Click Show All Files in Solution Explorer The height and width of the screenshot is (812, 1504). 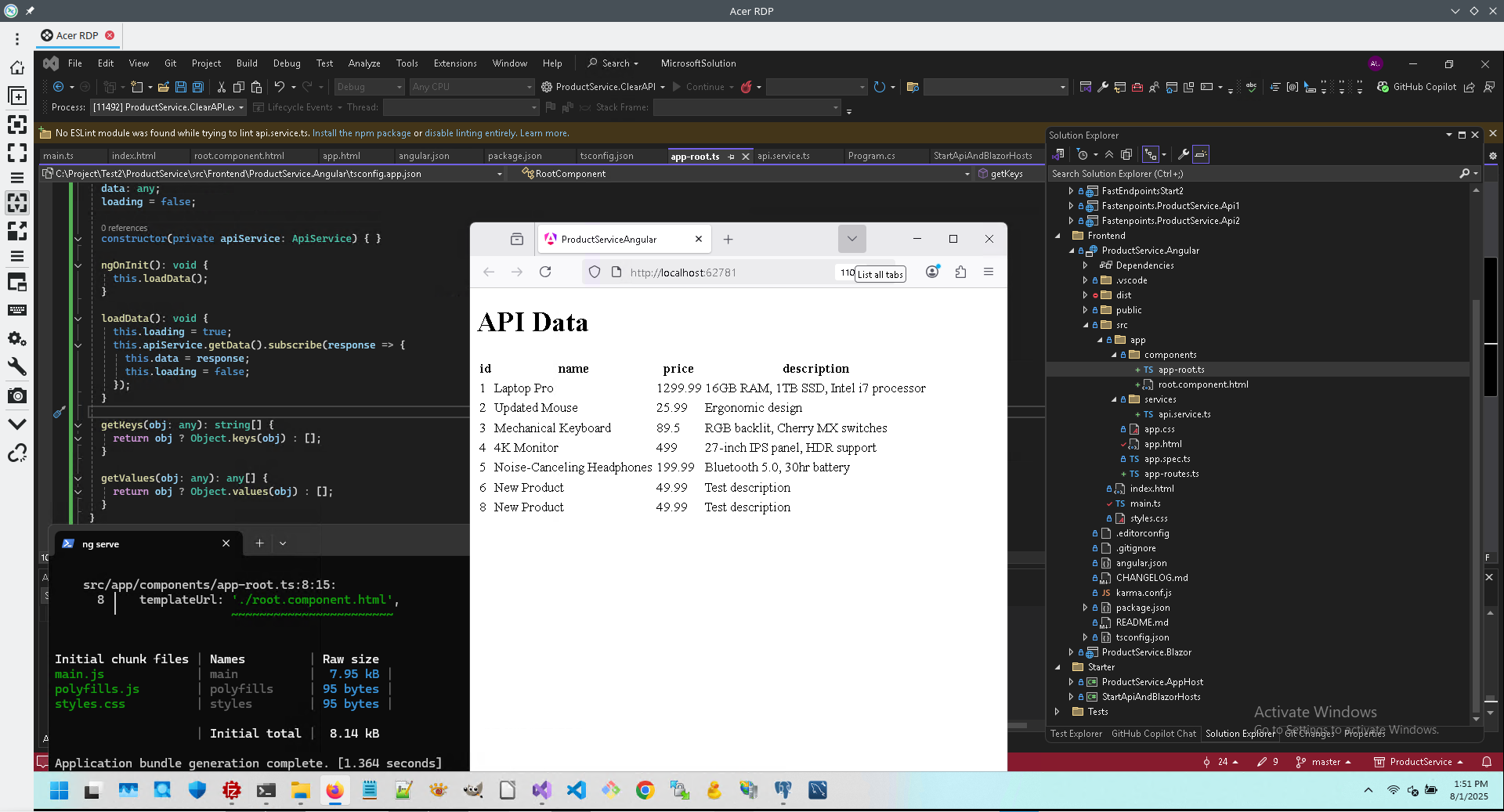[1126, 154]
